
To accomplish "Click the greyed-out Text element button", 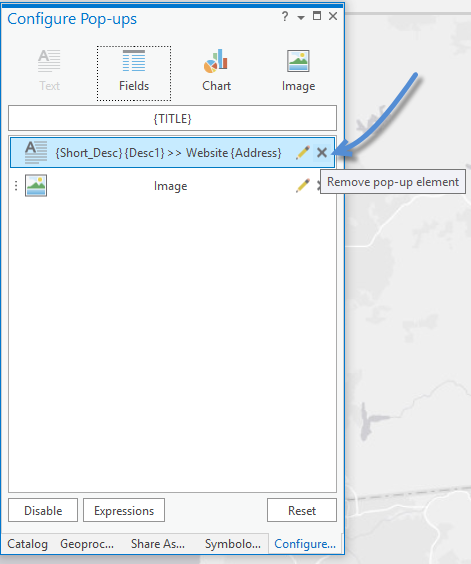I will click(49, 71).
